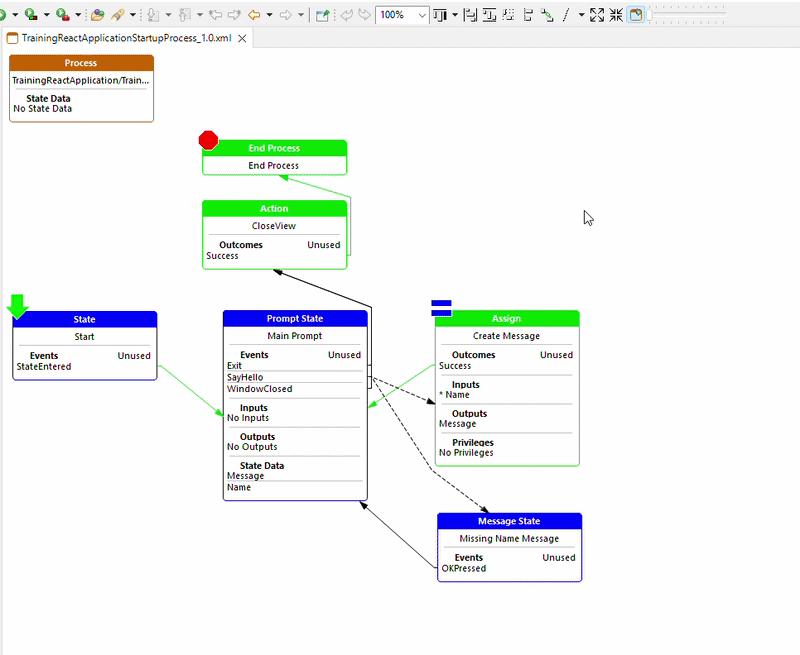The image size is (800, 655).
Task: Click the Name state data row in Main Prompt
Action: pos(295,487)
